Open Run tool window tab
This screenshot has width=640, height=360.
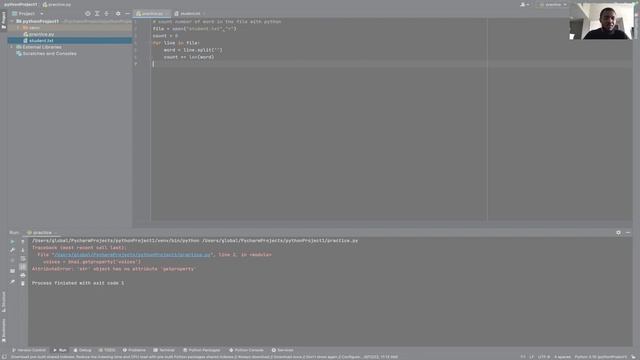[x=60, y=350]
